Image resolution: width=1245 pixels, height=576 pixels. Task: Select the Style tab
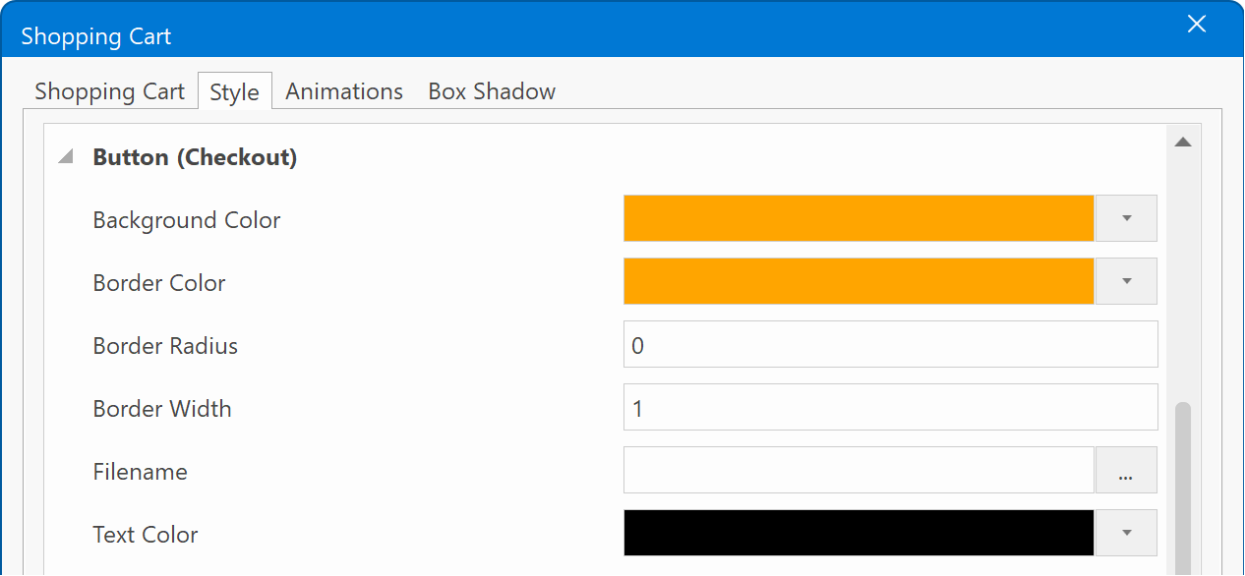click(x=234, y=92)
